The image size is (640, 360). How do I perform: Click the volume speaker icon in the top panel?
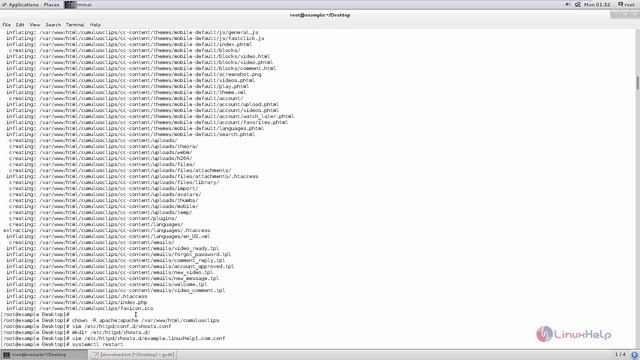coord(567,4)
